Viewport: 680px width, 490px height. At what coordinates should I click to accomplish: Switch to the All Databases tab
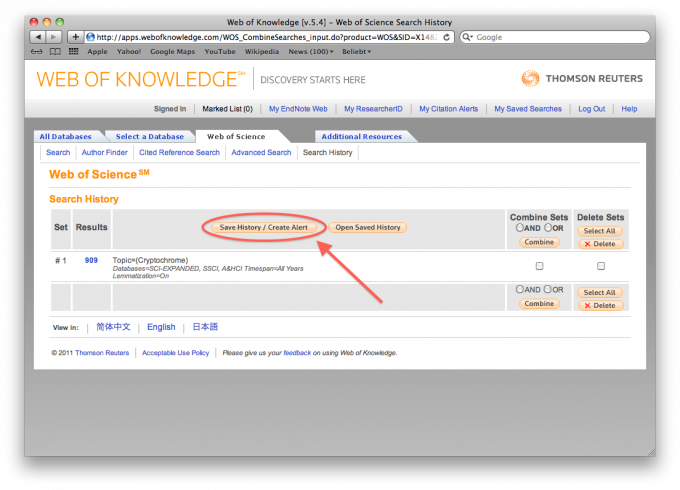click(65, 137)
